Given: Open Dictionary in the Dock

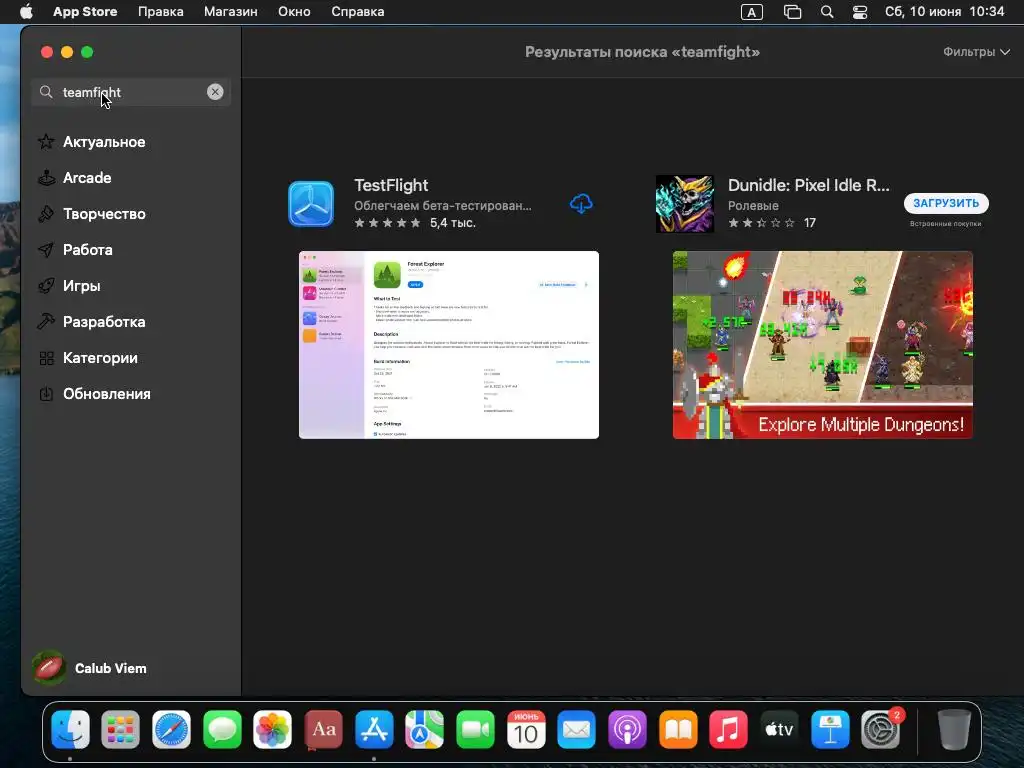Looking at the screenshot, I should [323, 729].
